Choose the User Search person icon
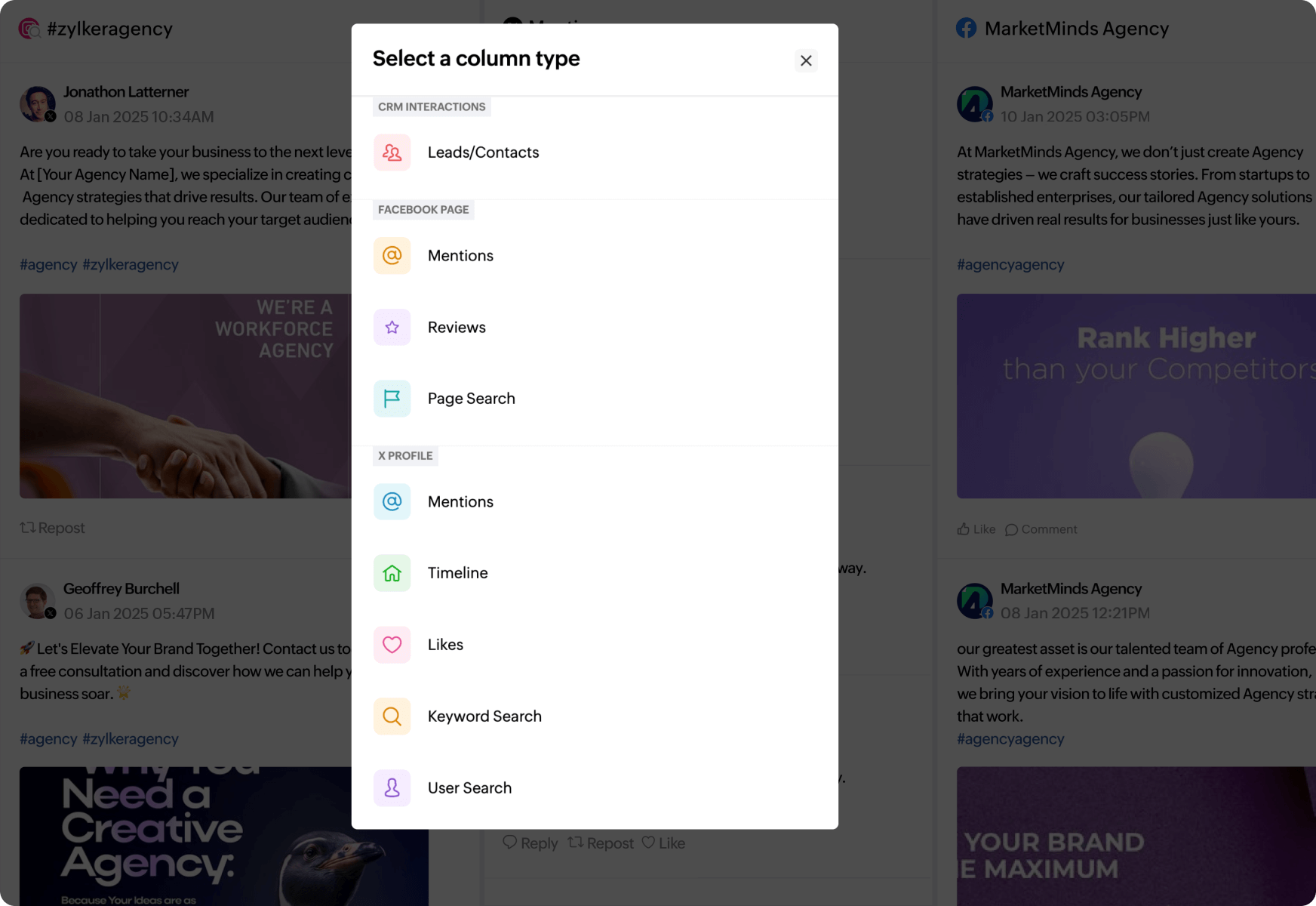1316x906 pixels. click(x=392, y=787)
